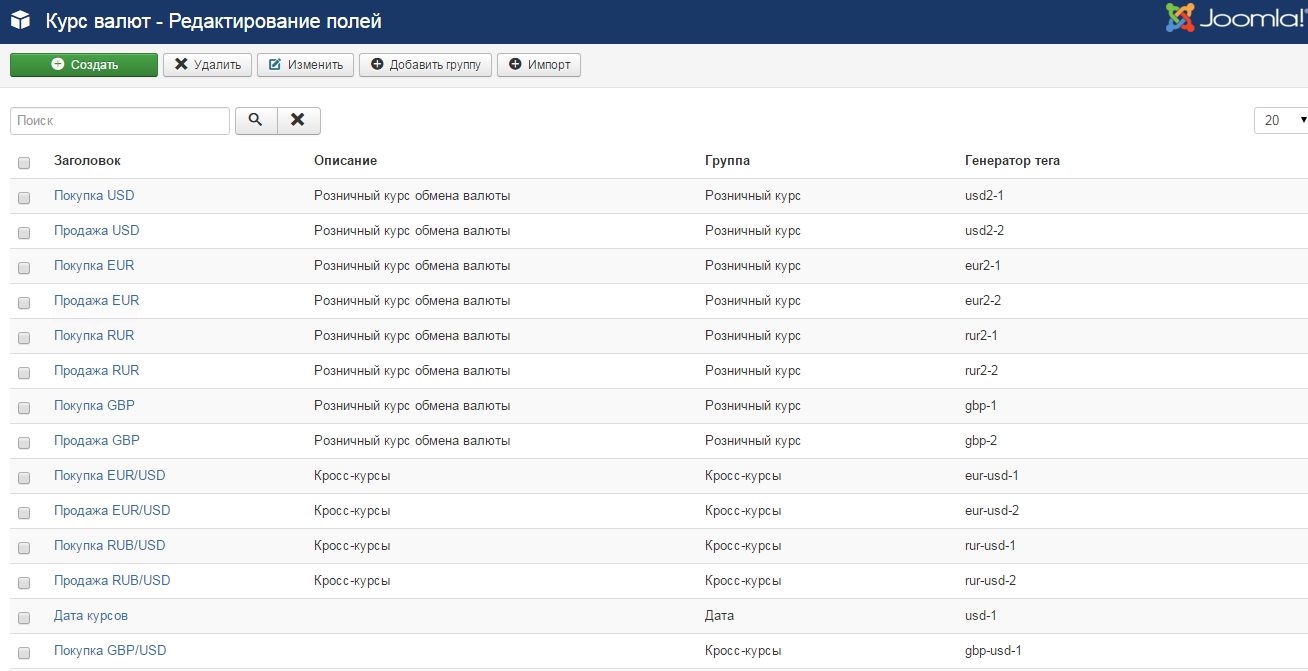Click the Покупка GBP/USD title link

110,651
